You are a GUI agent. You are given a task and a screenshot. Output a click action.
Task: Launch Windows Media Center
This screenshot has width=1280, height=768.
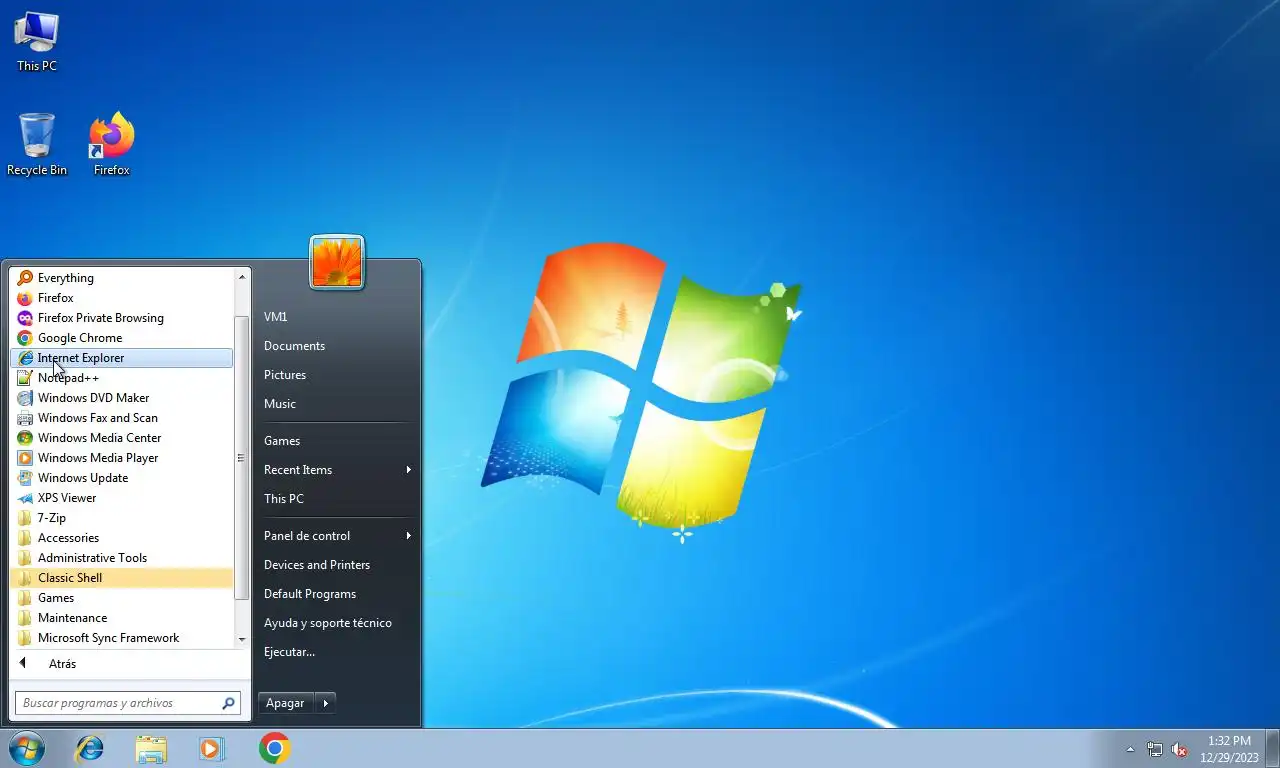tap(121, 438)
